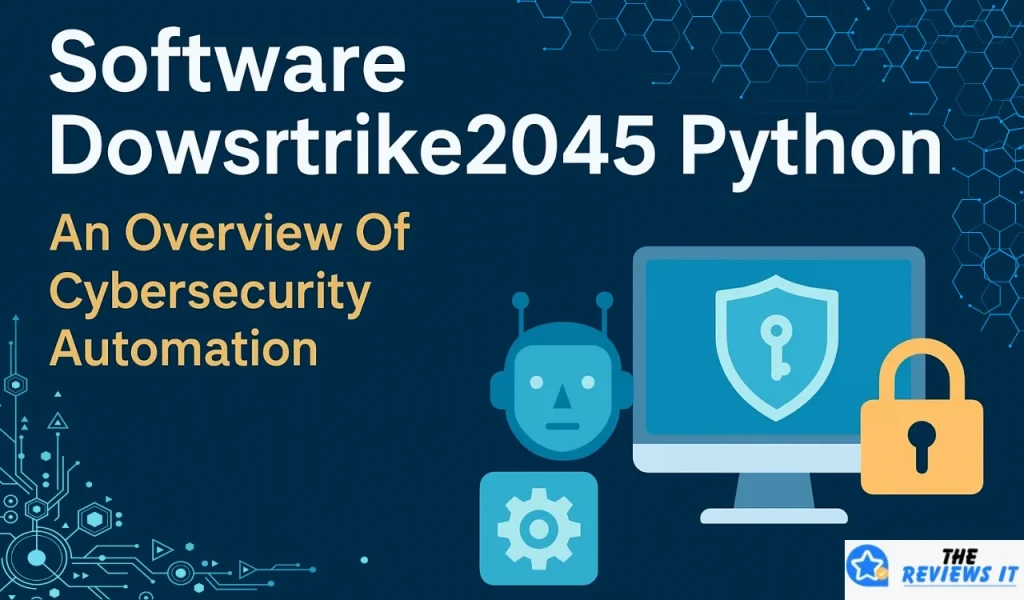Click the "Cybersecurity" subtitle word

[x=210, y=294]
